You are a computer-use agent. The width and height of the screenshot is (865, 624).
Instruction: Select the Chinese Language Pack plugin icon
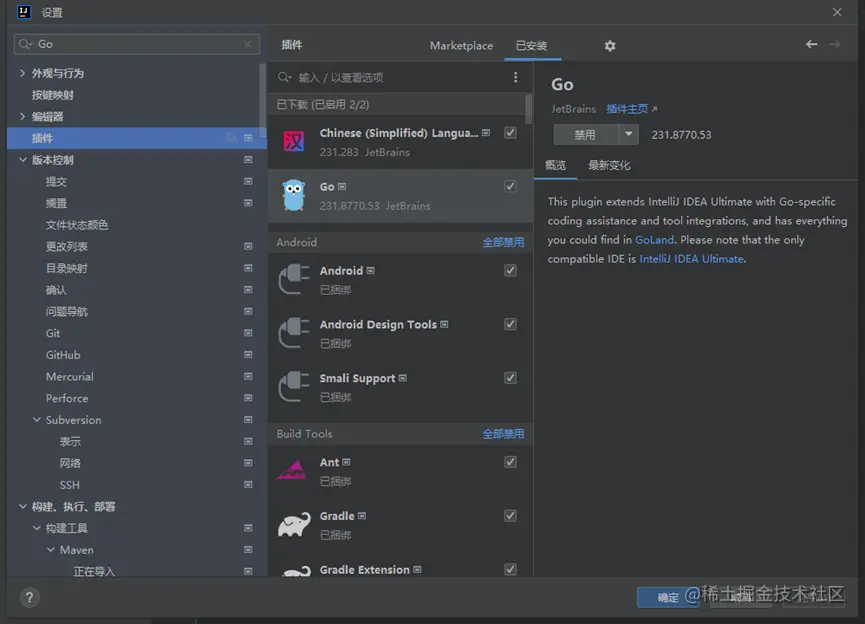tap(293, 142)
